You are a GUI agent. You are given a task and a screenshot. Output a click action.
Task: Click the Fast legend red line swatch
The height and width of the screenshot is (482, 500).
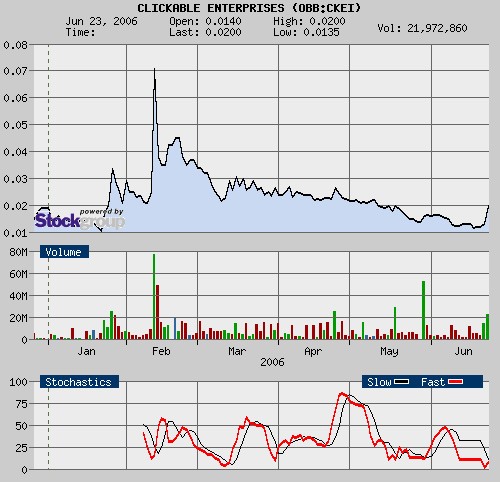[455, 382]
